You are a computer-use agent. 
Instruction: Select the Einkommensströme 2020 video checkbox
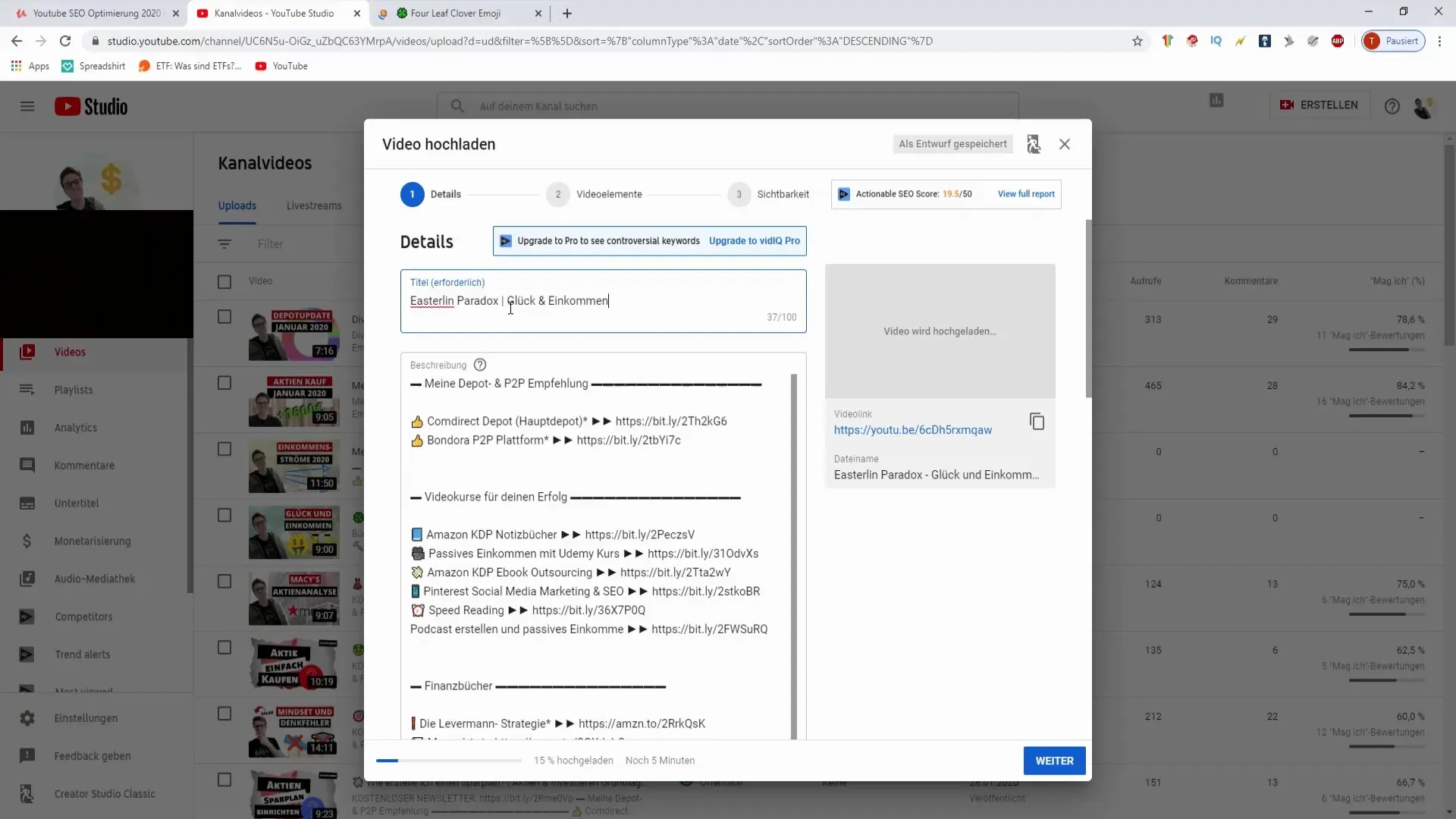pyautogui.click(x=224, y=449)
